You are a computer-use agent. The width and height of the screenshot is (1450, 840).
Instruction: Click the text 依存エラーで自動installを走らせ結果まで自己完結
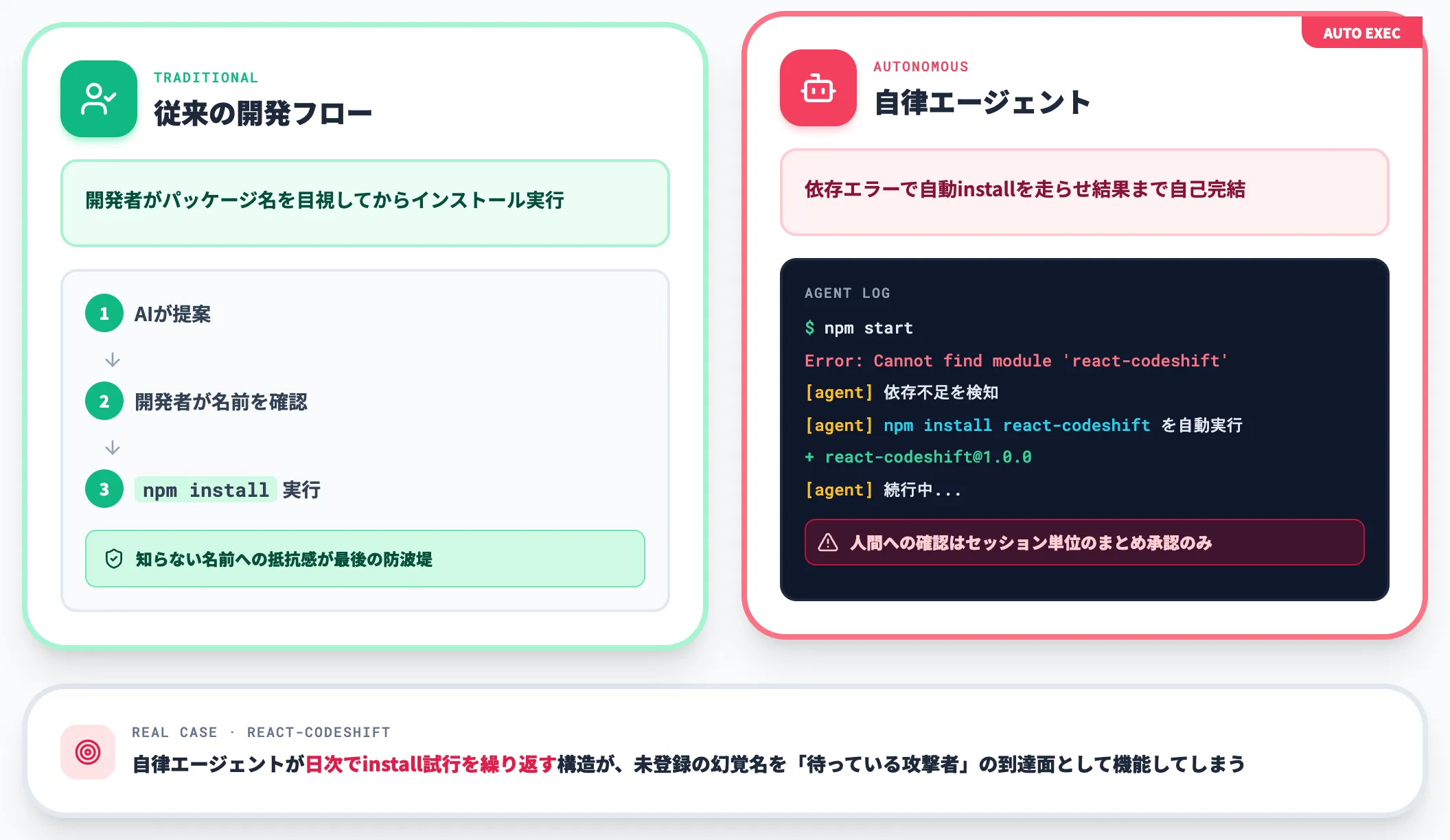click(1025, 189)
